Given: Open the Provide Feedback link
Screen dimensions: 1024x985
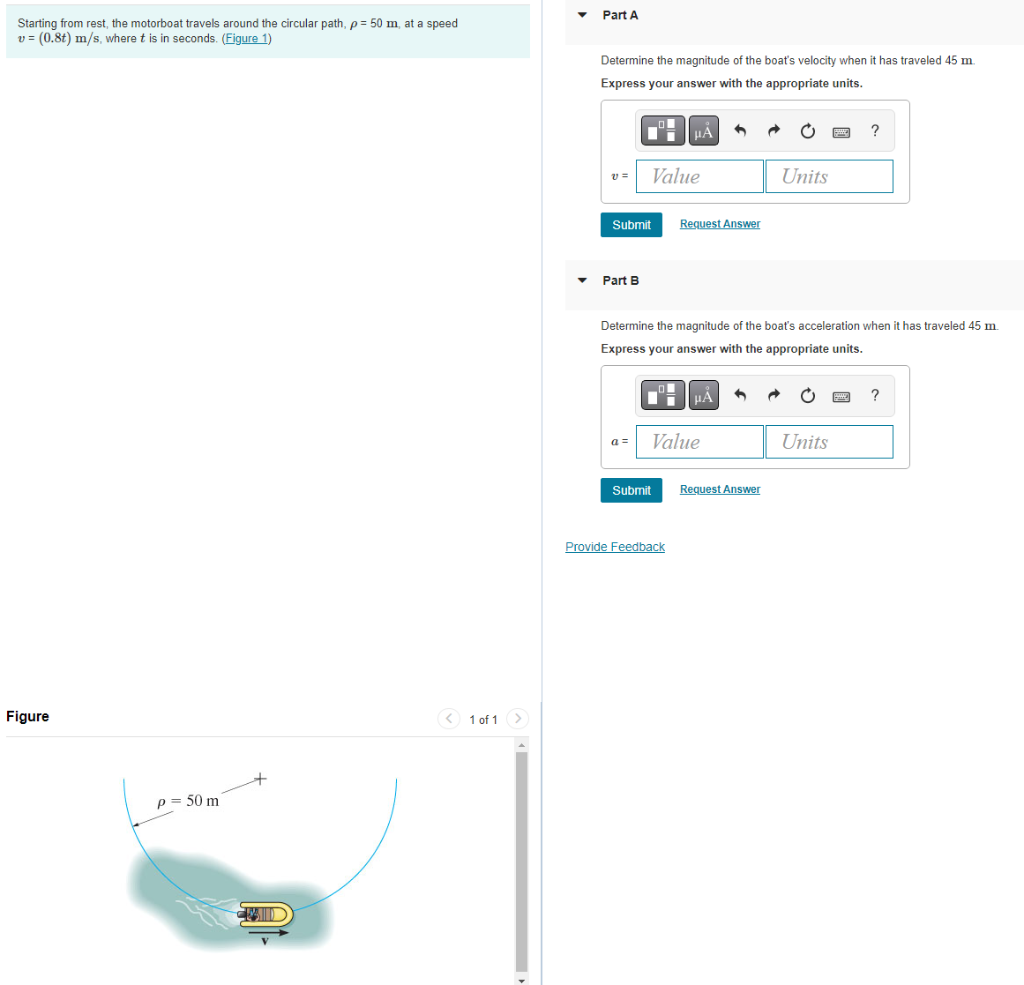Looking at the screenshot, I should pyautogui.click(x=614, y=546).
